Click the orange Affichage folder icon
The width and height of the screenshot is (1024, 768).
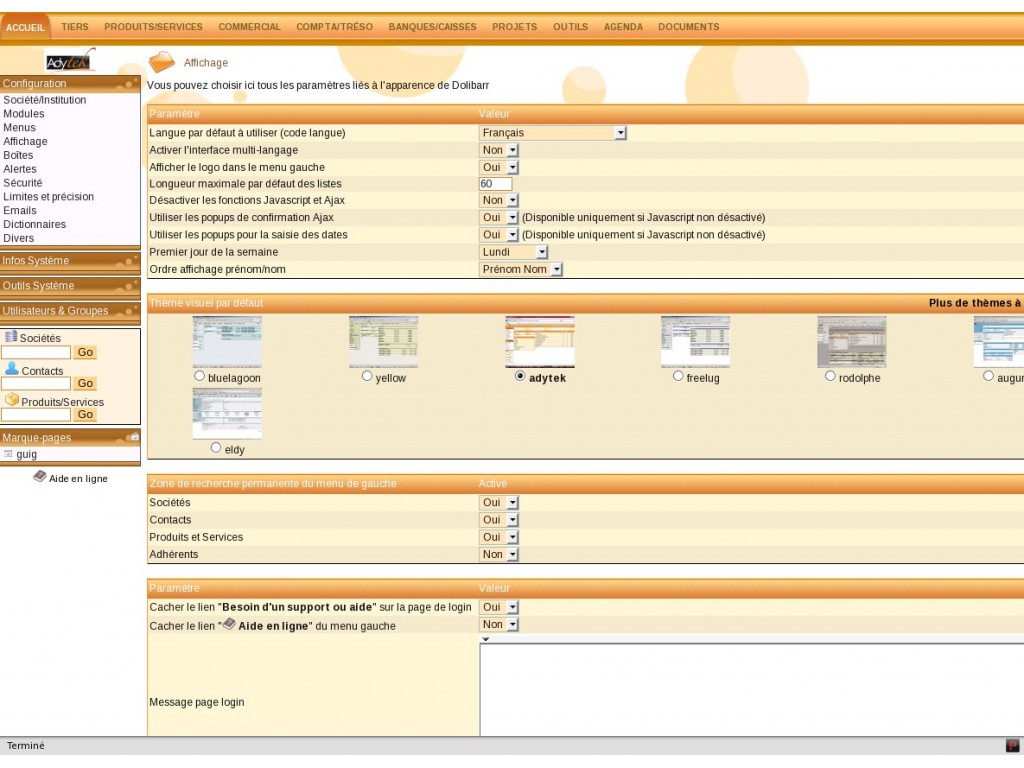click(161, 63)
